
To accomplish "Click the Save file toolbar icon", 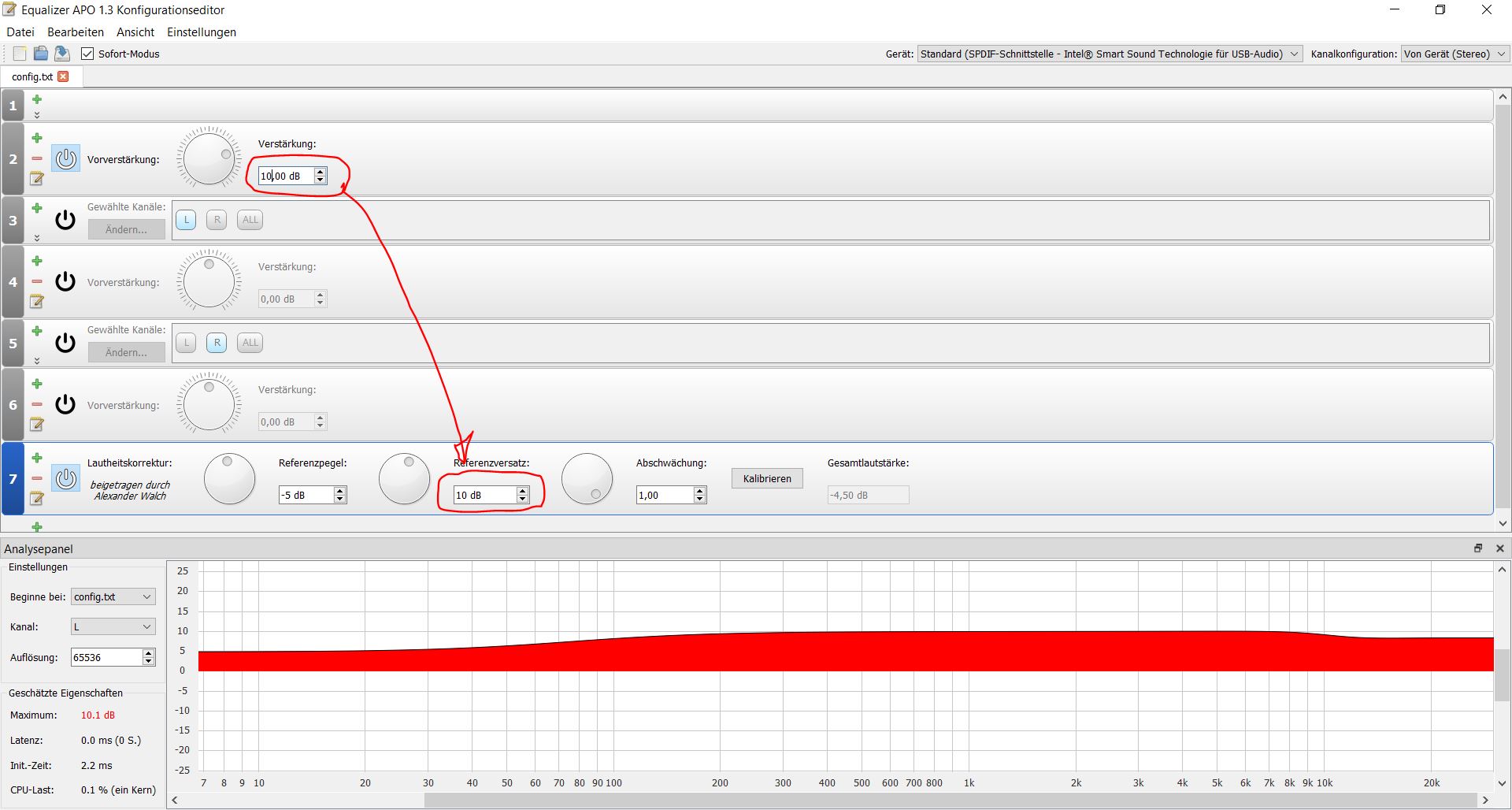I will [x=62, y=54].
